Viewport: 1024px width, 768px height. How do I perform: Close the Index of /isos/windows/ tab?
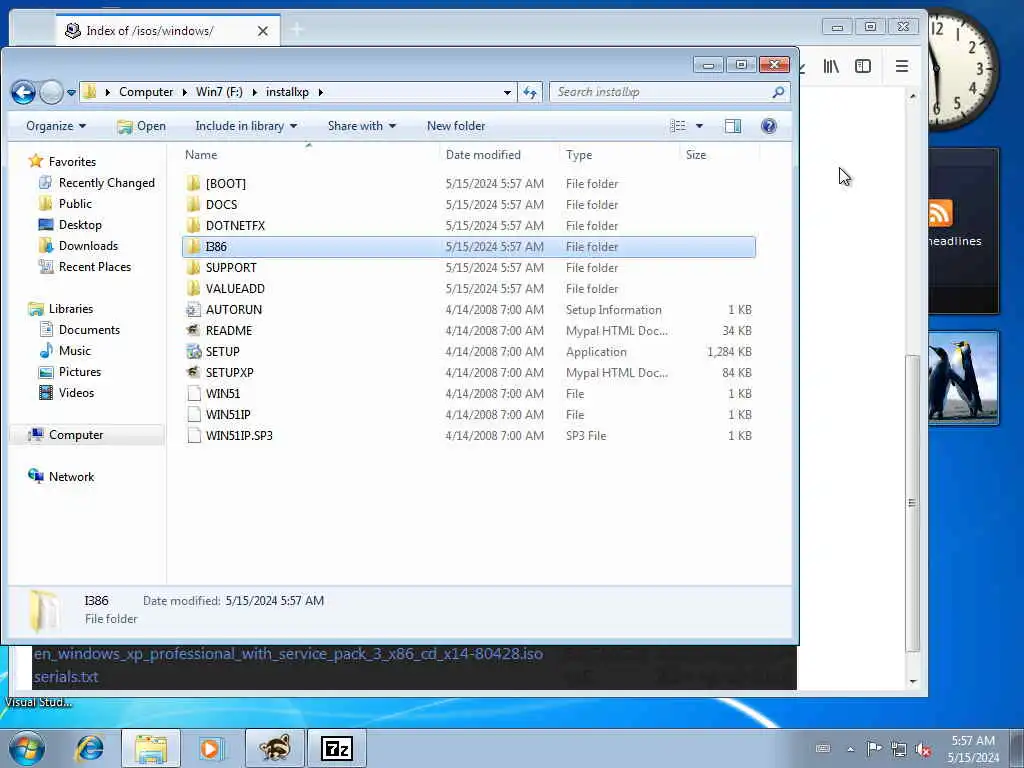[x=263, y=31]
